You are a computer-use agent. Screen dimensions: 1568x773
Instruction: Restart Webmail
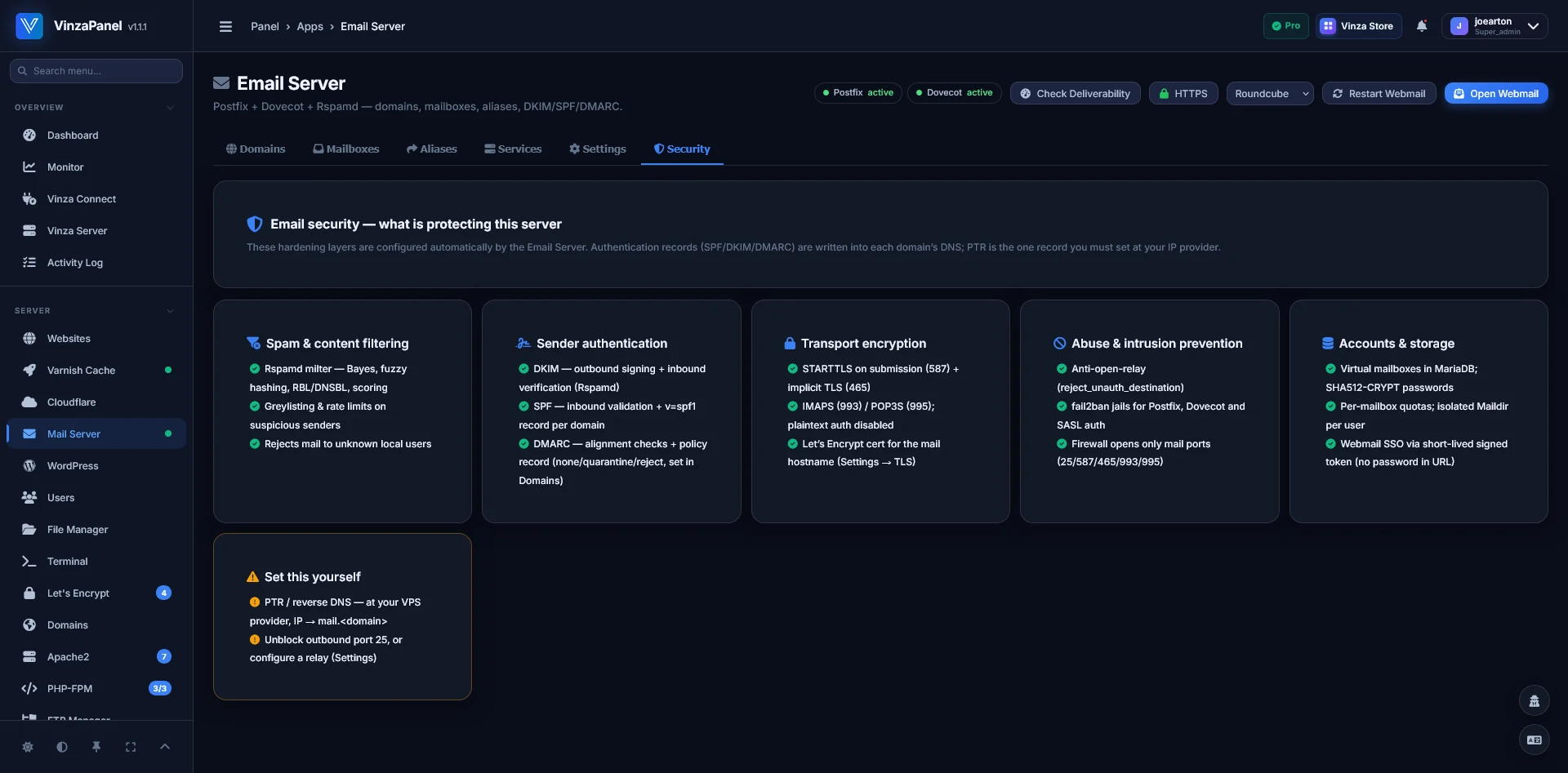(x=1379, y=94)
